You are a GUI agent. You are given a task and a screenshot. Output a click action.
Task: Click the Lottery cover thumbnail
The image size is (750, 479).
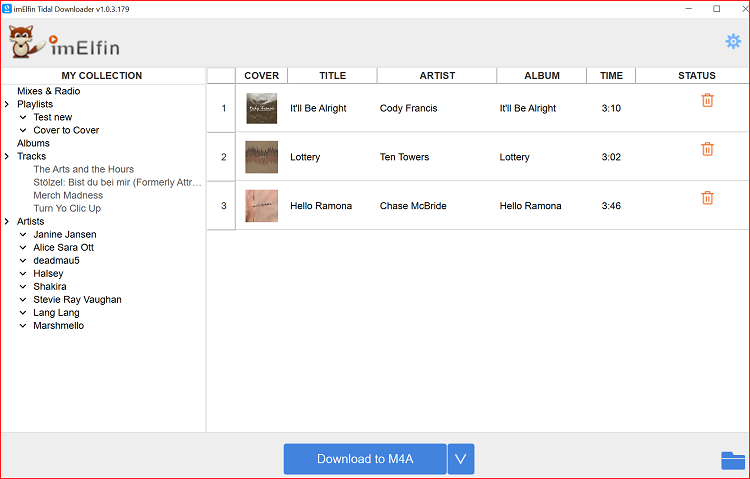262,157
